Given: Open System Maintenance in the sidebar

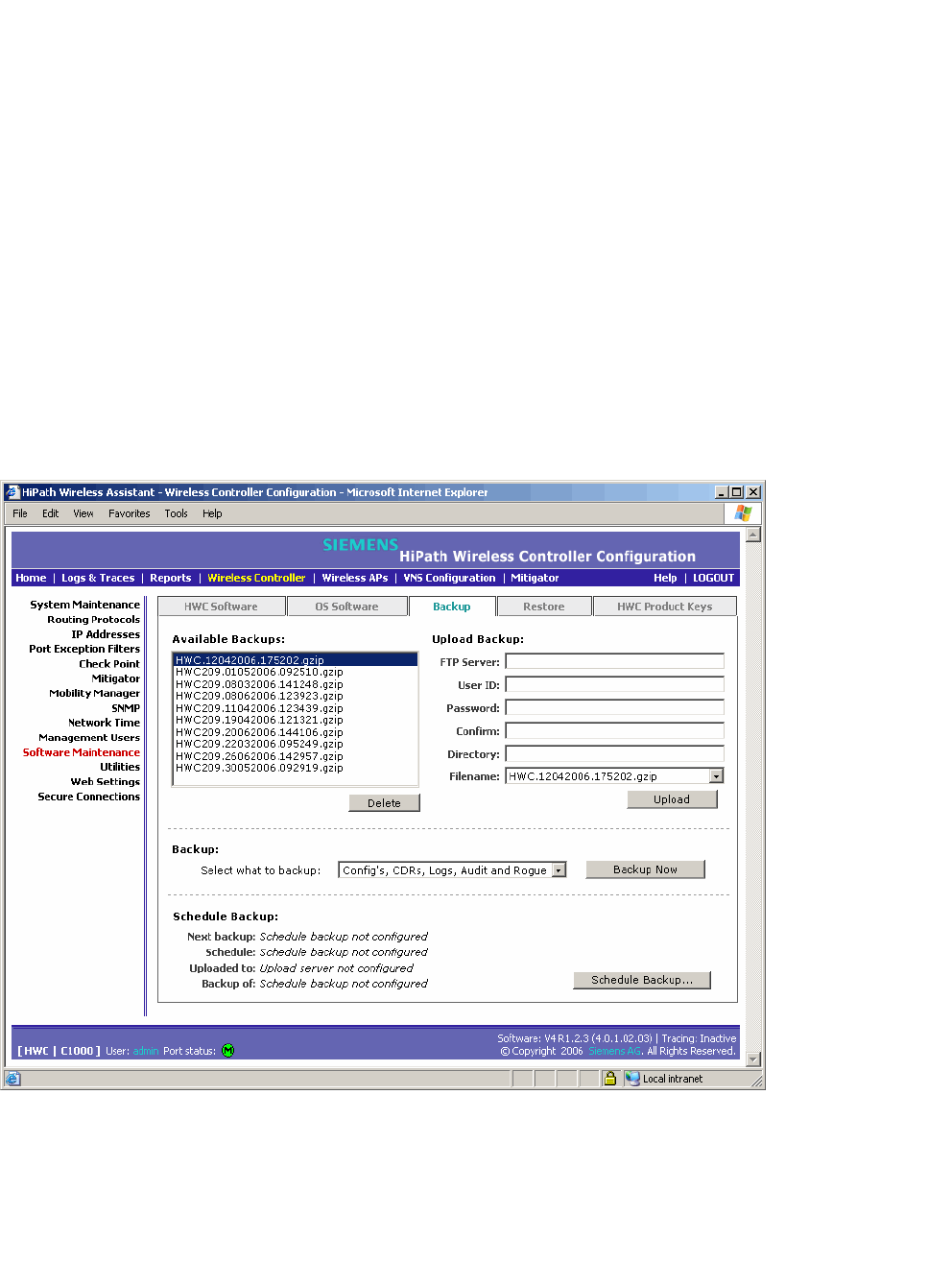Looking at the screenshot, I should point(84,605).
